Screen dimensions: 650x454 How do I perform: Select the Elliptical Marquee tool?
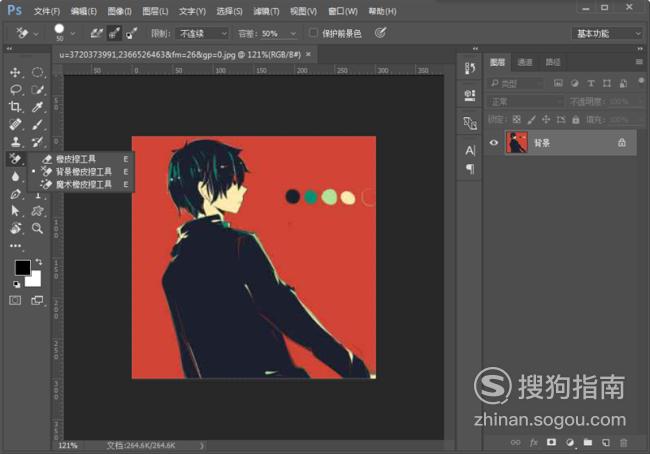point(37,73)
